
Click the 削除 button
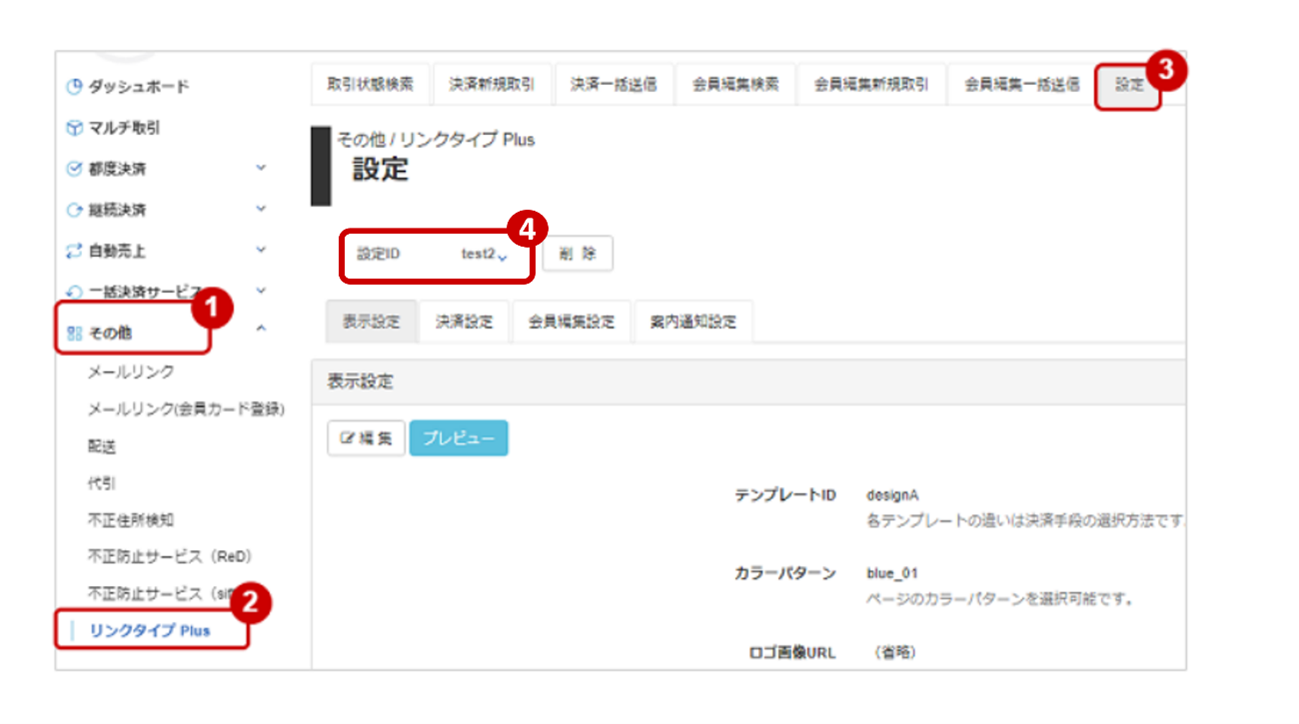point(578,253)
